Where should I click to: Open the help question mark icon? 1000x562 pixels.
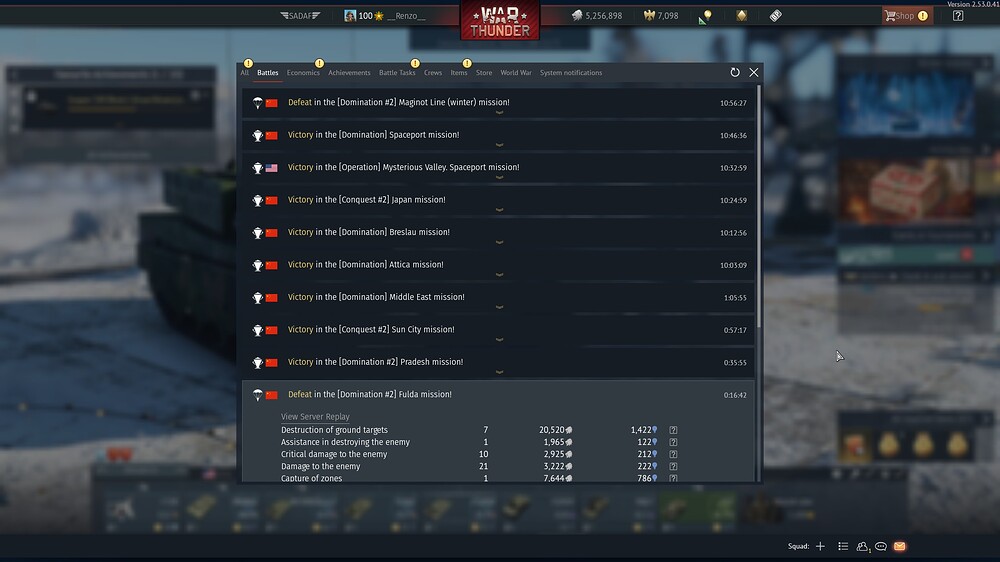click(958, 15)
